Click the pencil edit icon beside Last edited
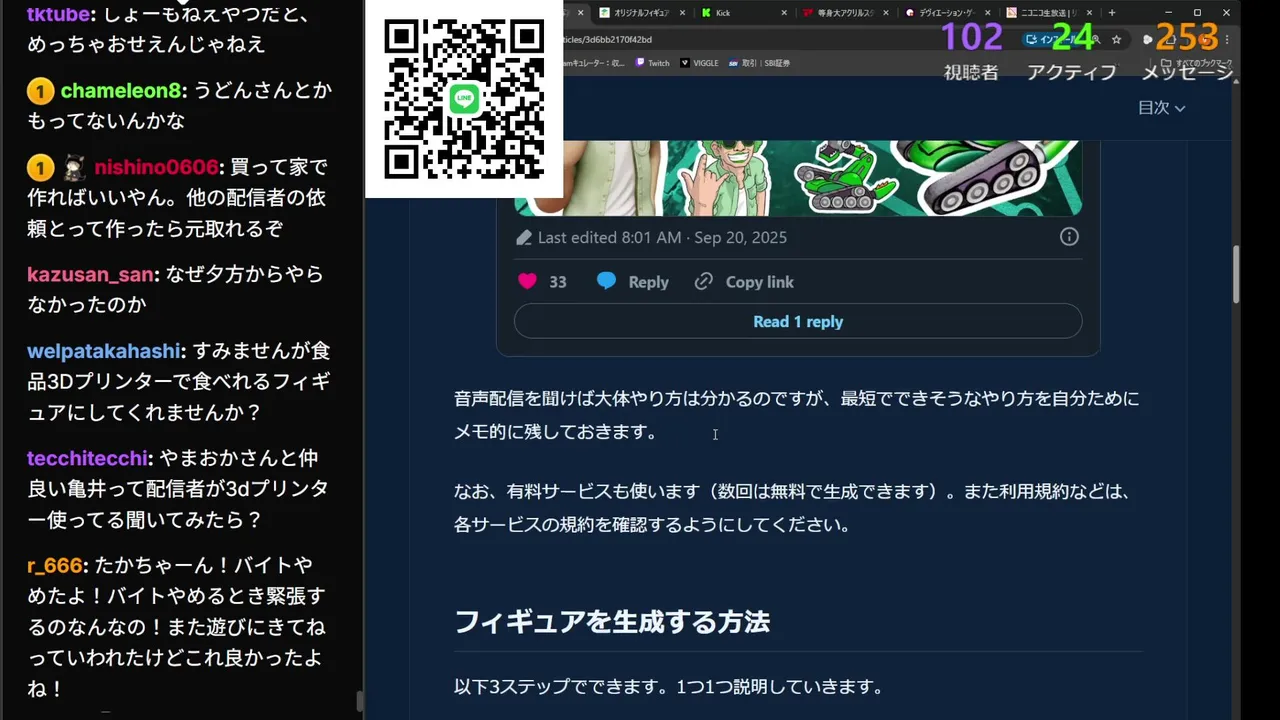1280x720 pixels. point(524,237)
